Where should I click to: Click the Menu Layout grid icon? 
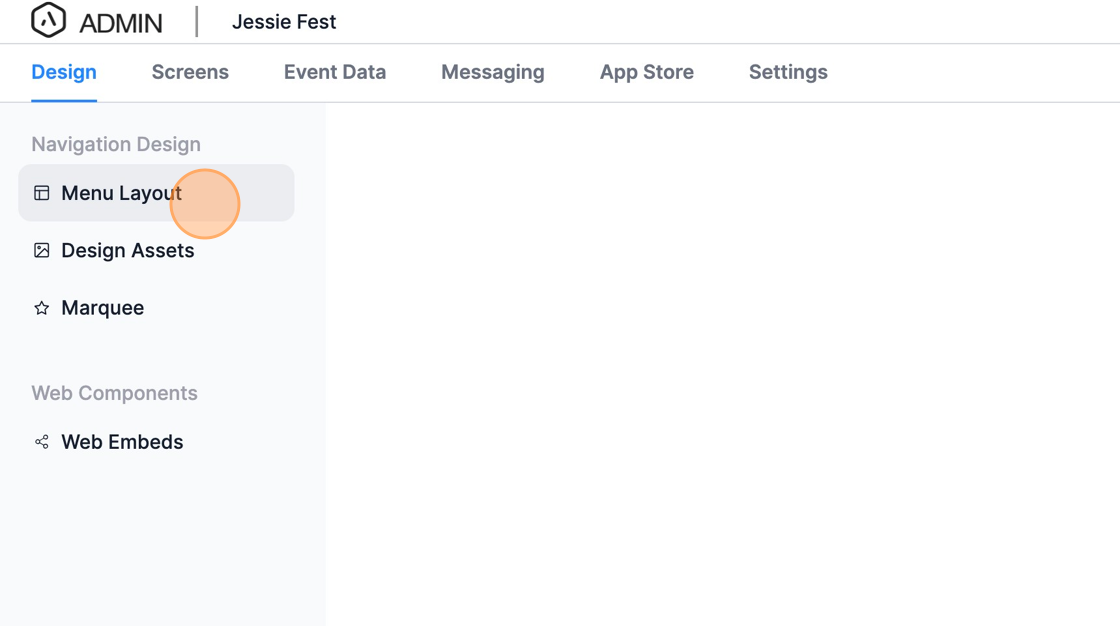pos(42,193)
